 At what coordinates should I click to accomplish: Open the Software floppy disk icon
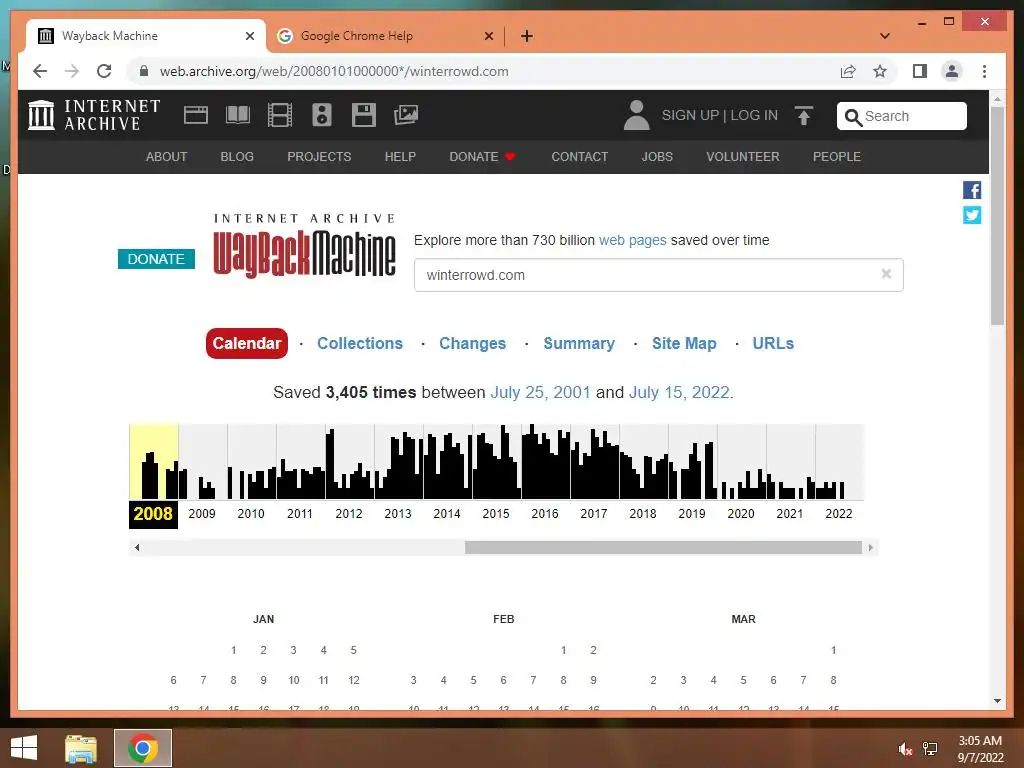pyautogui.click(x=364, y=115)
